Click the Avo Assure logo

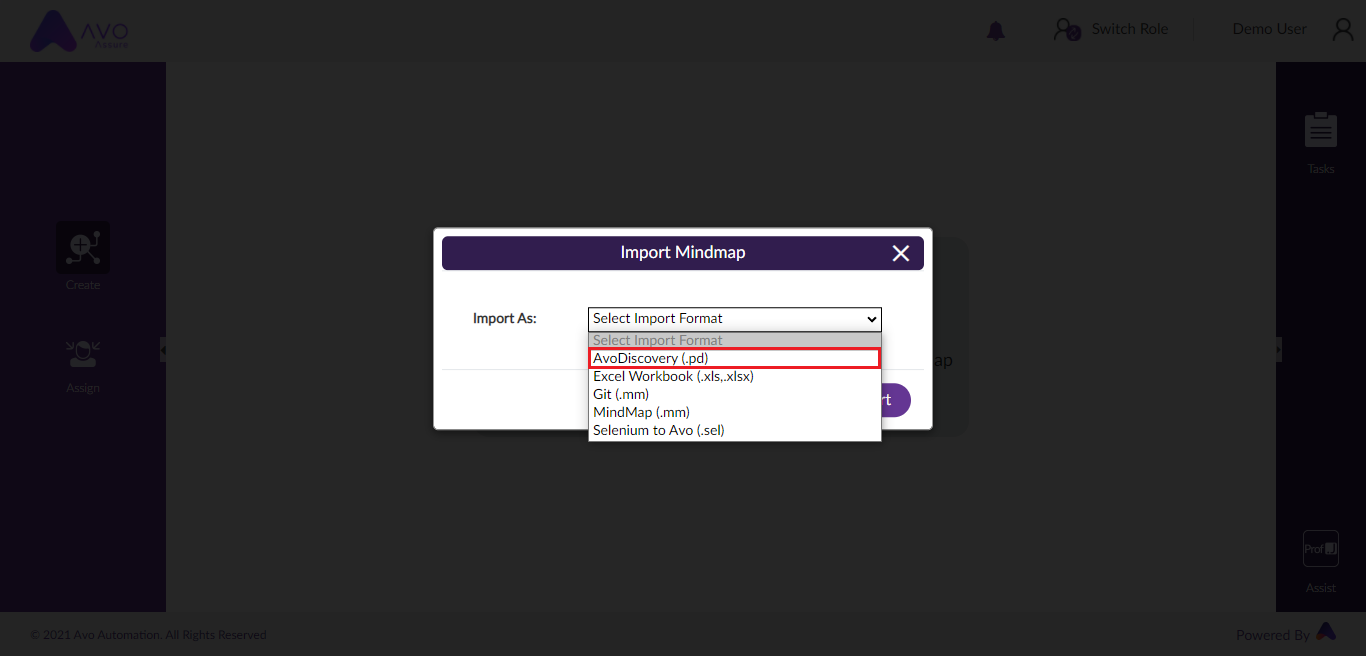[79, 31]
